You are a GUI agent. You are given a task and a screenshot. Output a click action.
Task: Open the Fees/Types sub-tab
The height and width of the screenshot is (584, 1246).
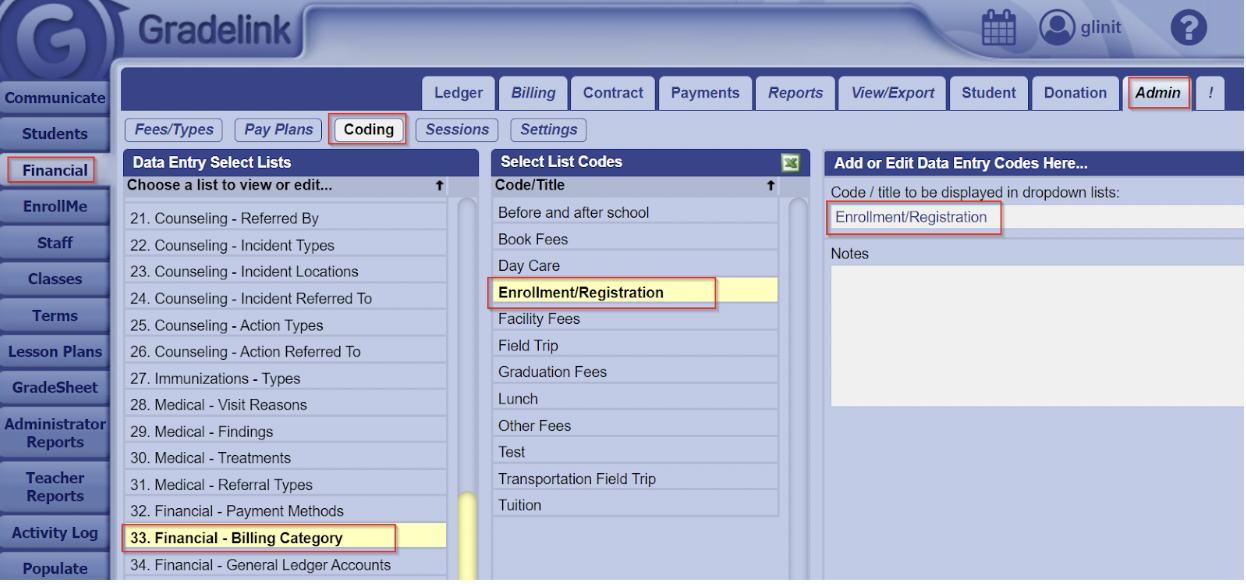pyautogui.click(x=174, y=129)
